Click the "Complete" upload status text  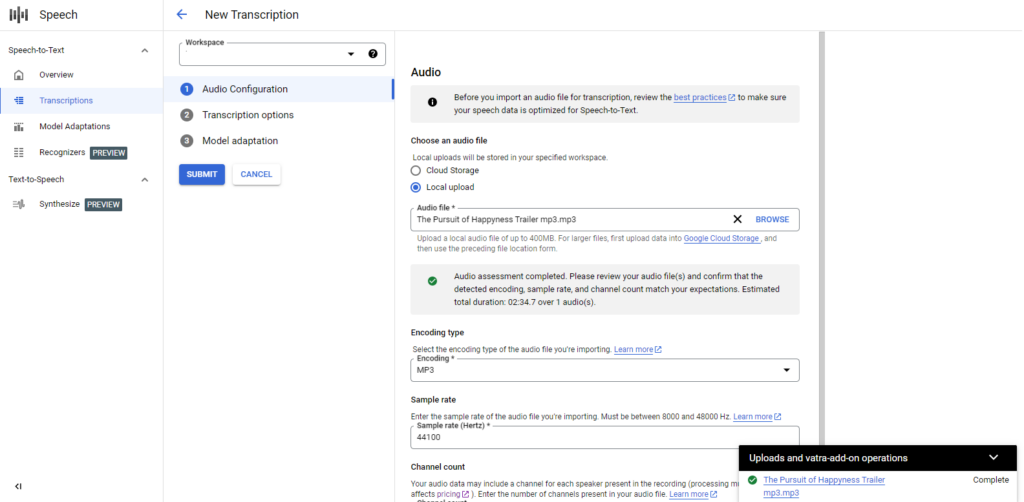tap(991, 480)
